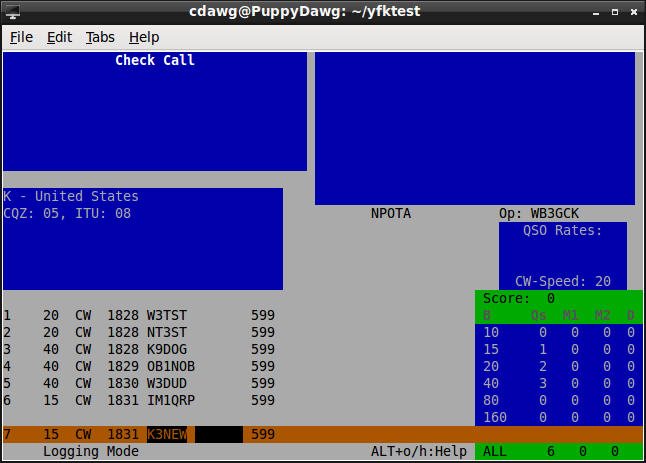Image resolution: width=646 pixels, height=463 pixels.
Task: Select the OB1NOB log line
Action: tap(170, 366)
